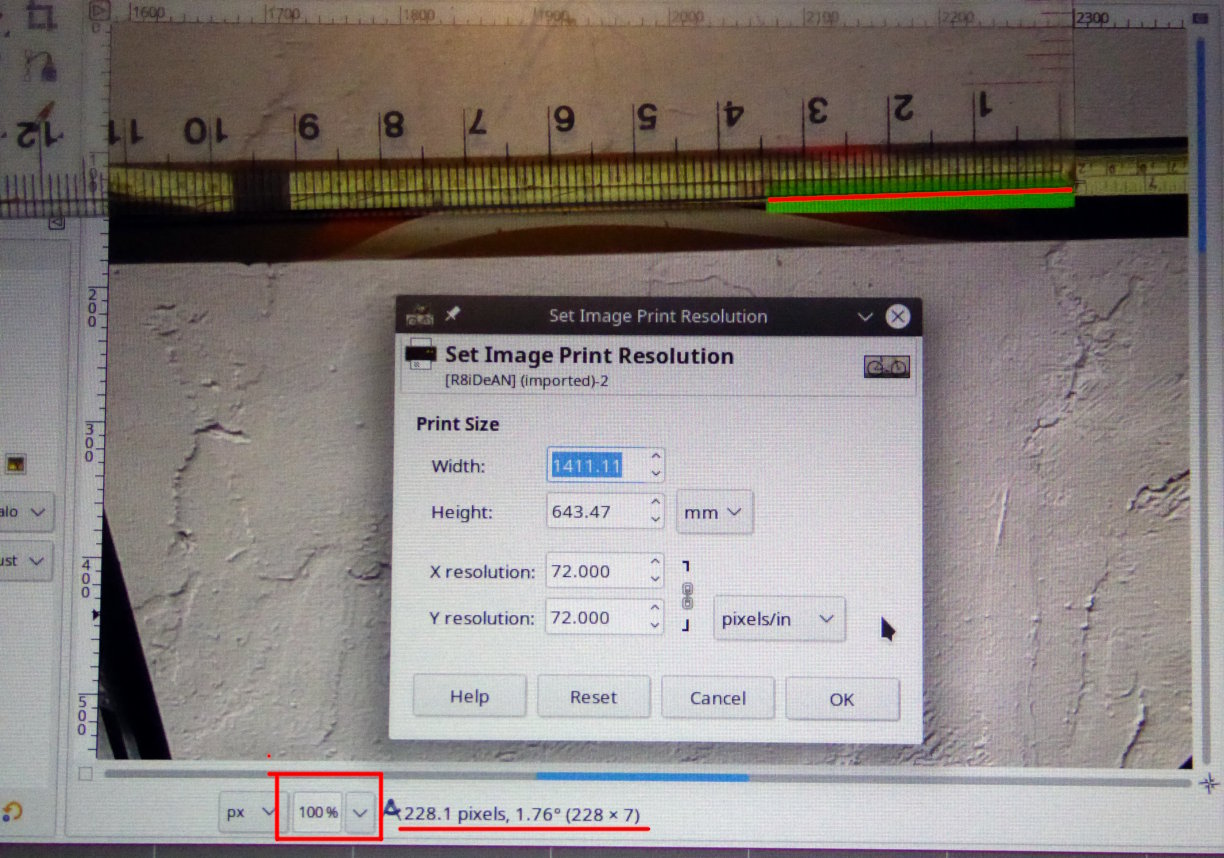Click the orange reset arrow icon in left dock
The width and height of the screenshot is (1224, 858).
(x=11, y=812)
